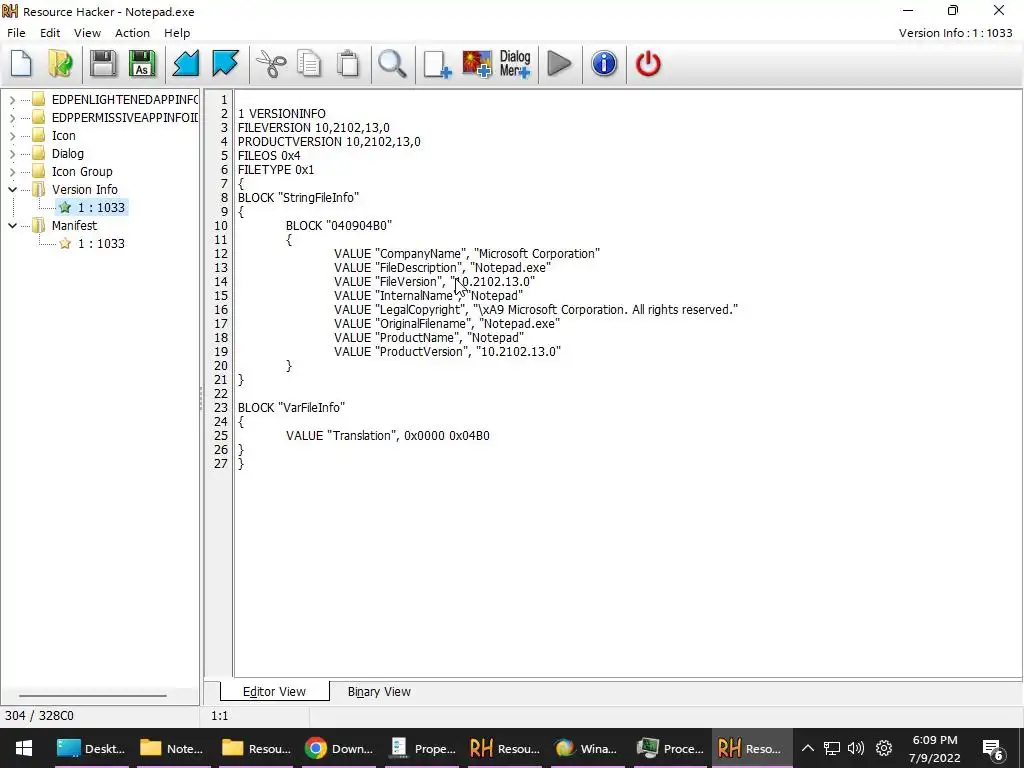Open the Dialog Merge toolbar button

[515, 64]
